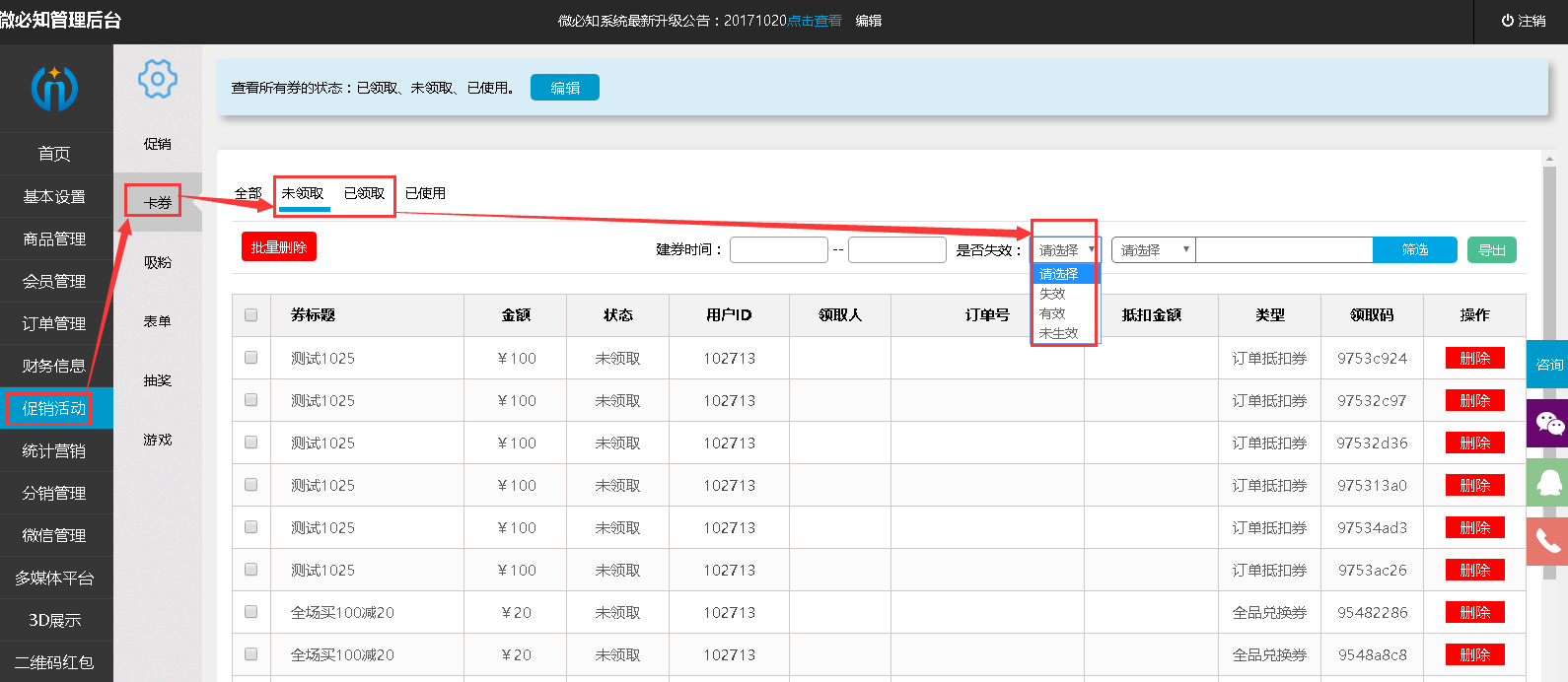The image size is (1568, 682).
Task: Expand the second 请选择 dropdown
Action: pos(1153,250)
